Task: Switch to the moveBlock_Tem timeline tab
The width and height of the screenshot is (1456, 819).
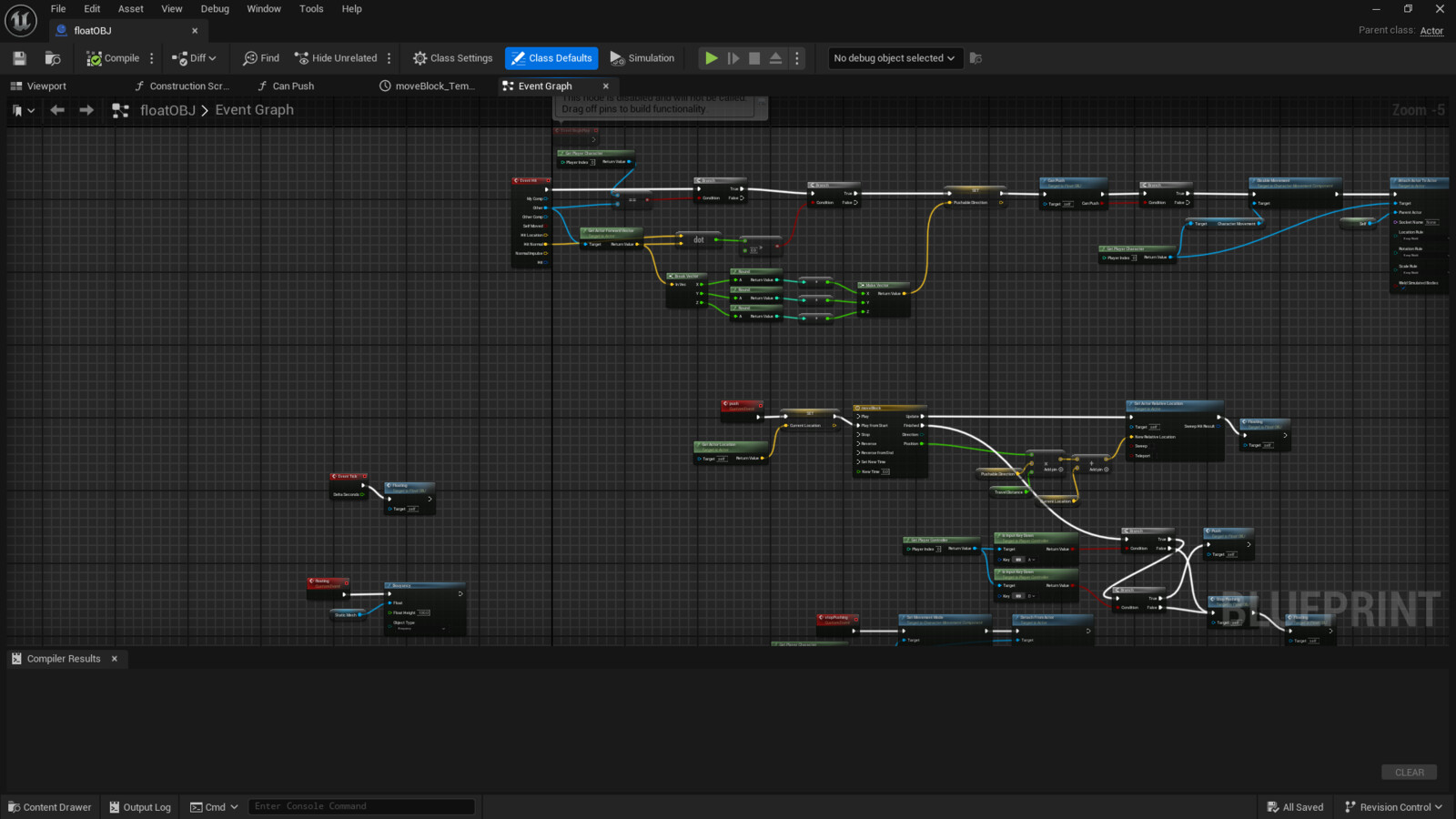Action: click(x=428, y=86)
